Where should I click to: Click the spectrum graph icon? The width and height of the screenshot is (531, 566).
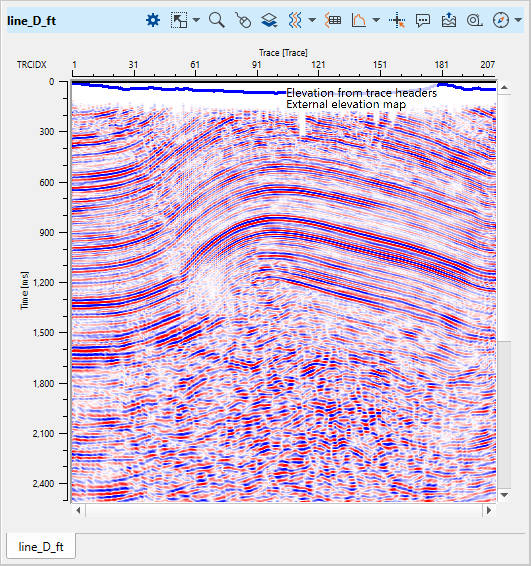click(x=358, y=20)
